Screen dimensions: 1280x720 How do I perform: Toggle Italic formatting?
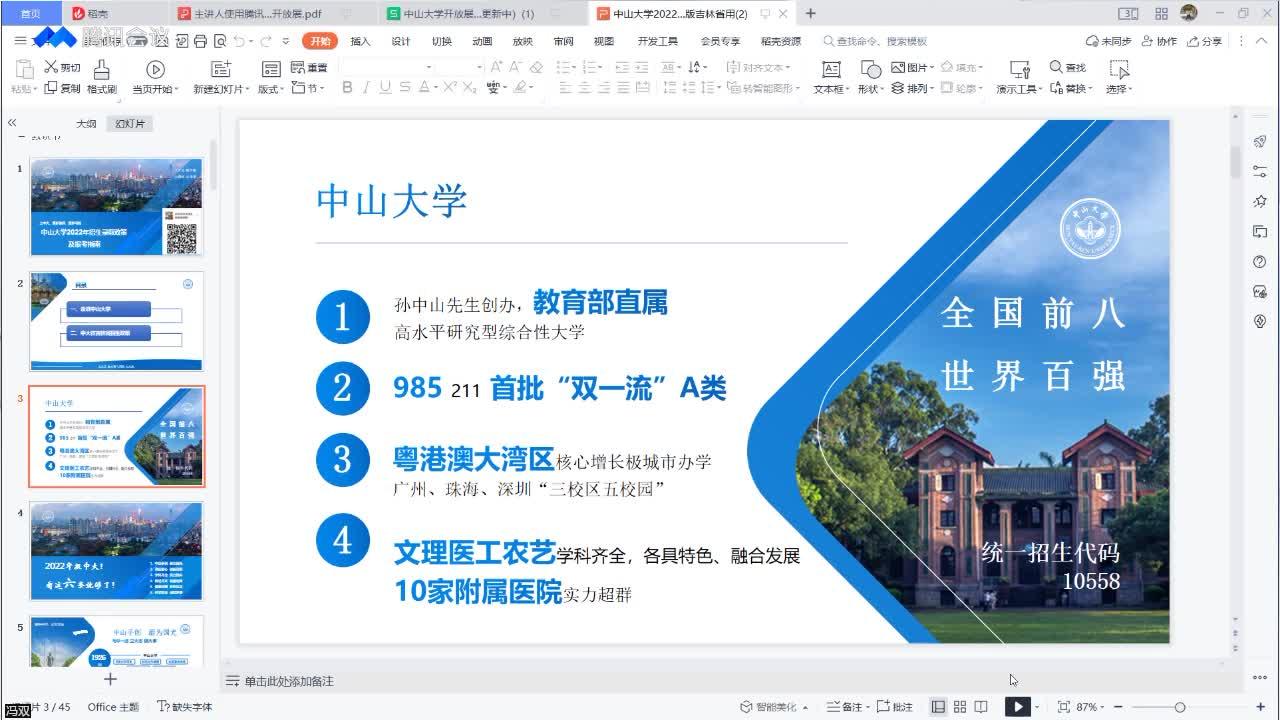[x=366, y=88]
